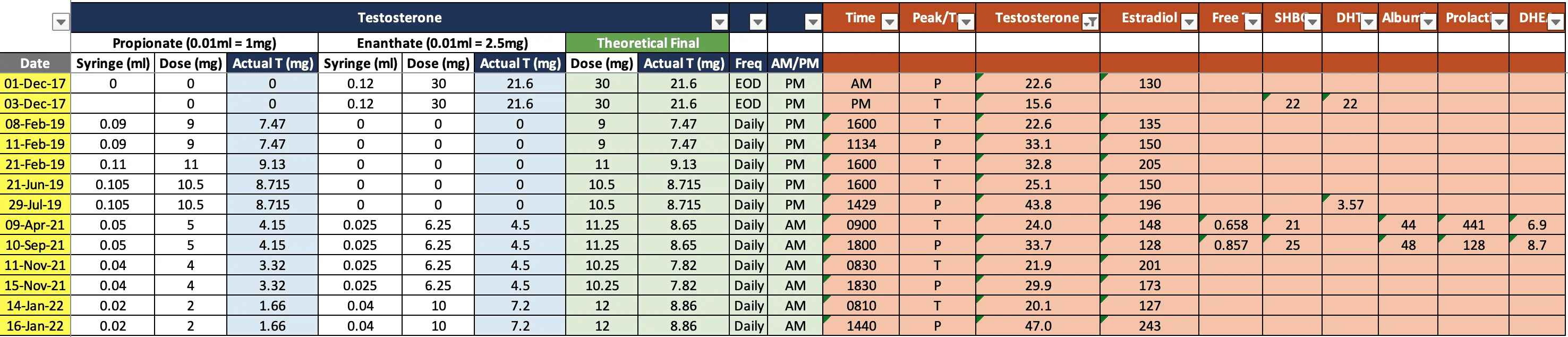
Task: Select the date cell 01-Dec-17
Action: pyautogui.click(x=35, y=83)
